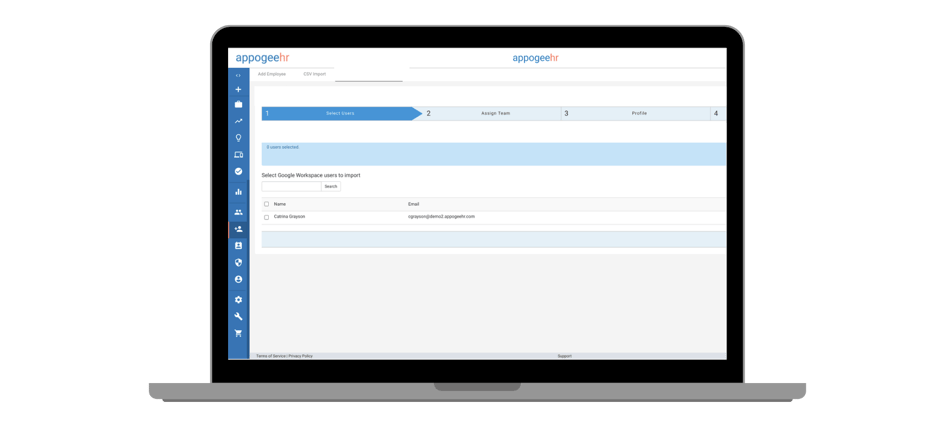
Task: Open the Privacy Policy link
Action: click(x=301, y=356)
